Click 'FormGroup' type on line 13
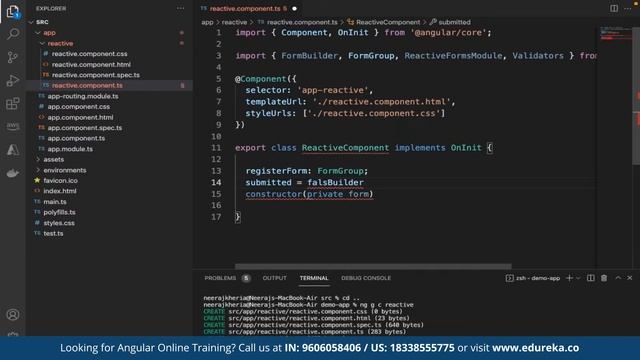The image size is (640, 360). pos(340,171)
